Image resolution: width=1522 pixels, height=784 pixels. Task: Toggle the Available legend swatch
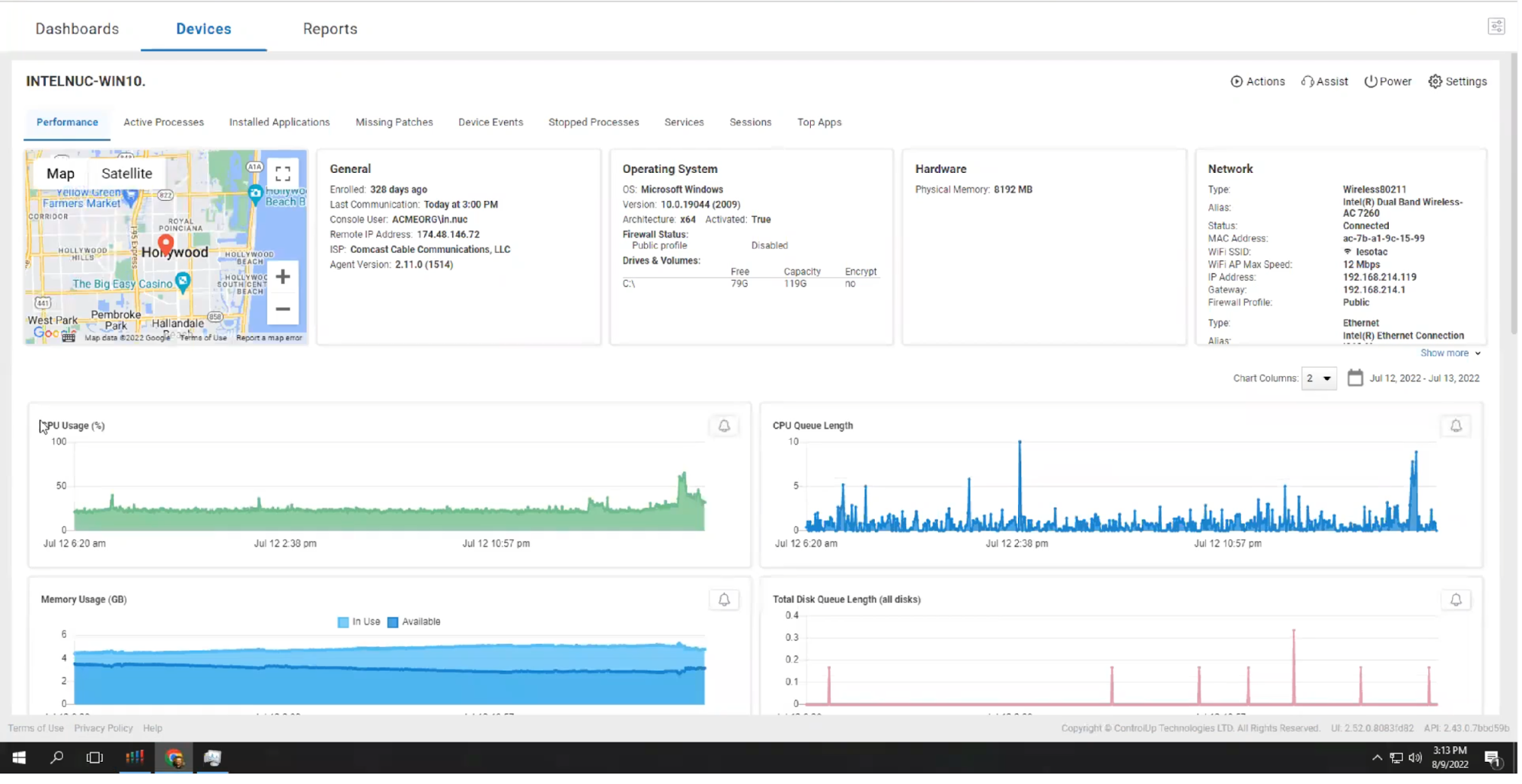click(393, 623)
